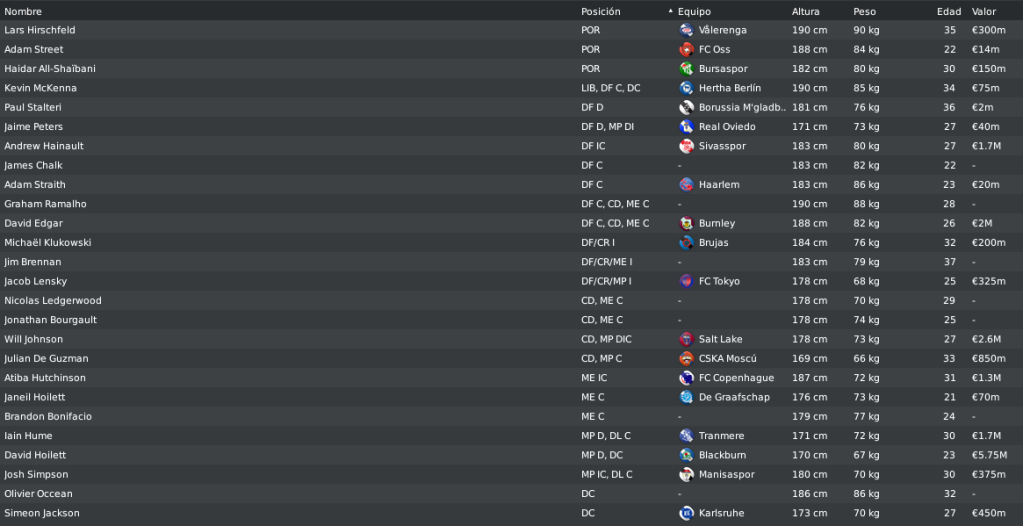Viewport: 1023px width, 526px height.
Task: Click the Real Oviedo club crest
Action: (x=686, y=127)
